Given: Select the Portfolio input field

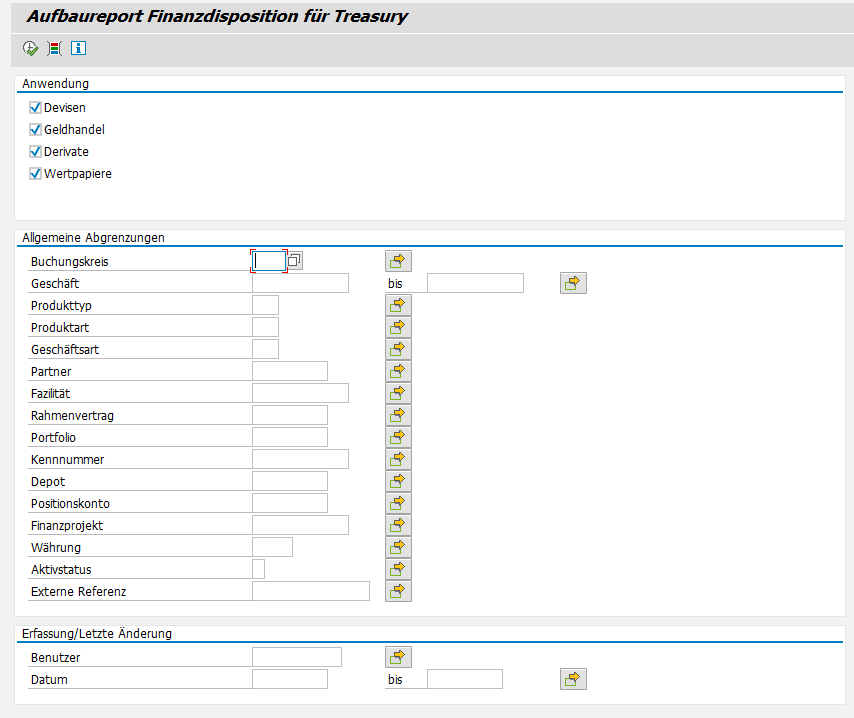Looking at the screenshot, I should coord(290,437).
